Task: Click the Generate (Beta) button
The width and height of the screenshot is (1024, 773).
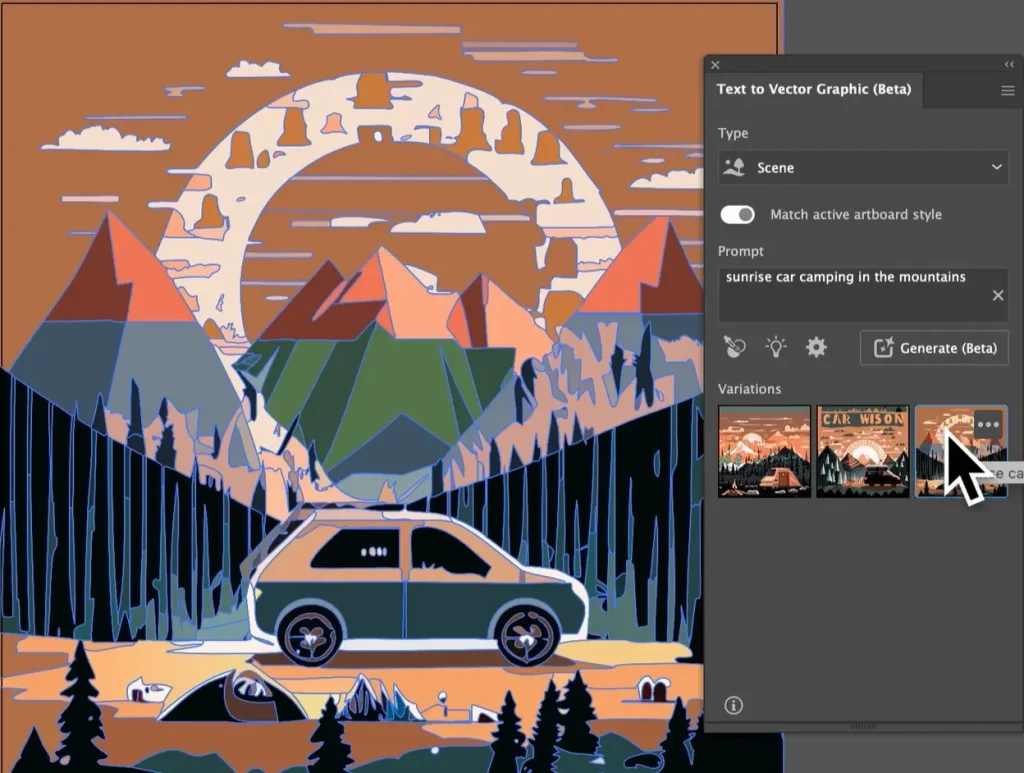Action: click(x=934, y=348)
